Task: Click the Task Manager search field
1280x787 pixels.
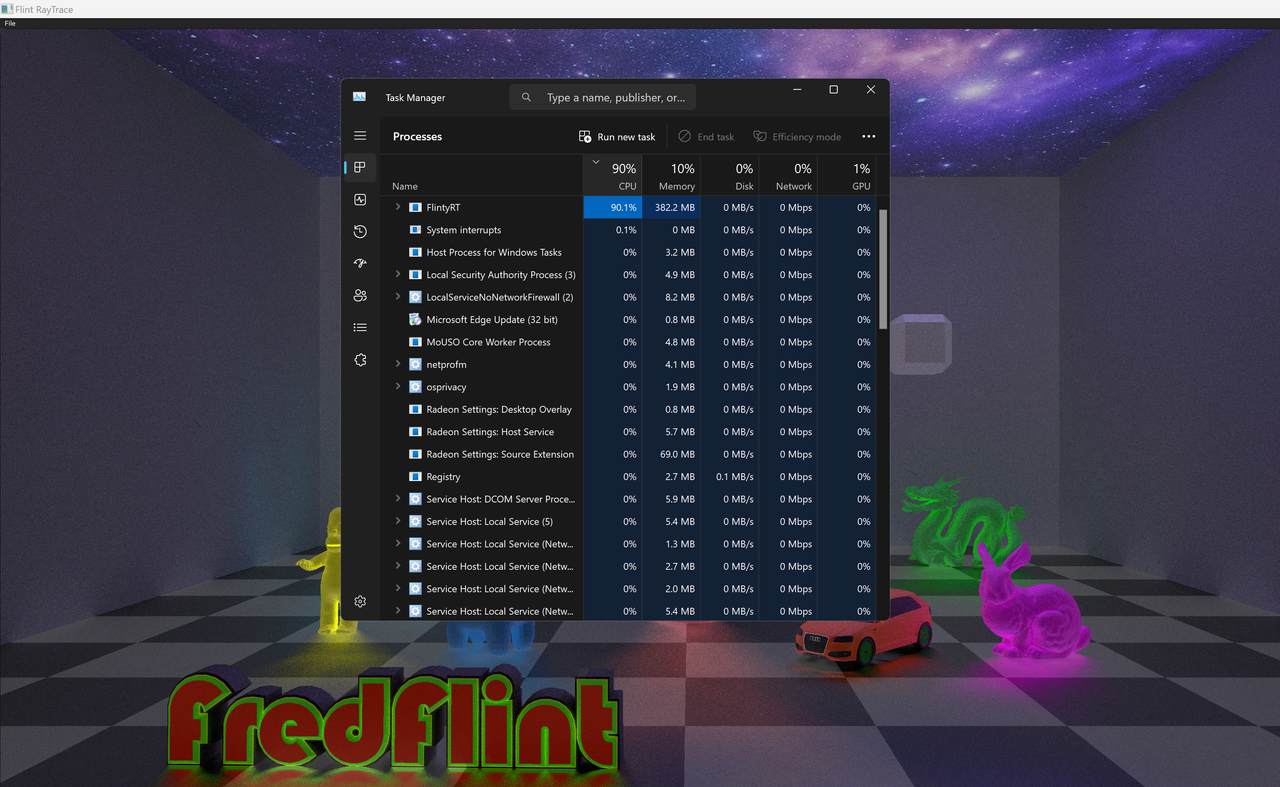Action: coord(603,97)
